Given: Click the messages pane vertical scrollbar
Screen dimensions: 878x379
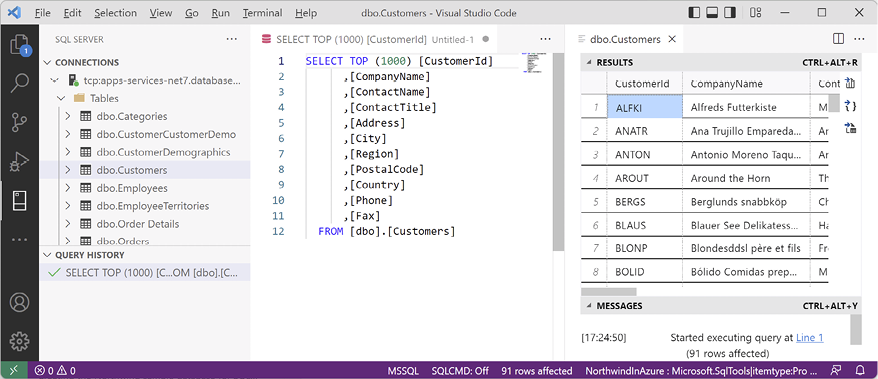Looking at the screenshot, I should coord(856,330).
